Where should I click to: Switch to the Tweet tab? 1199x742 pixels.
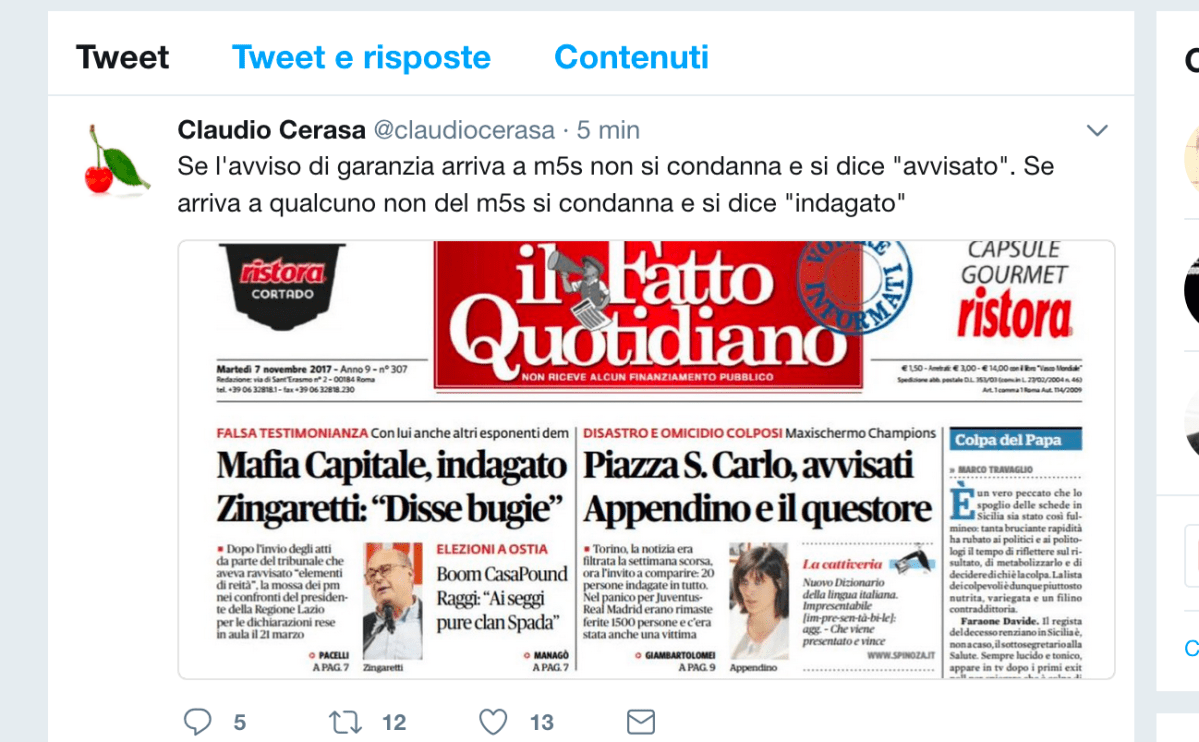point(122,57)
